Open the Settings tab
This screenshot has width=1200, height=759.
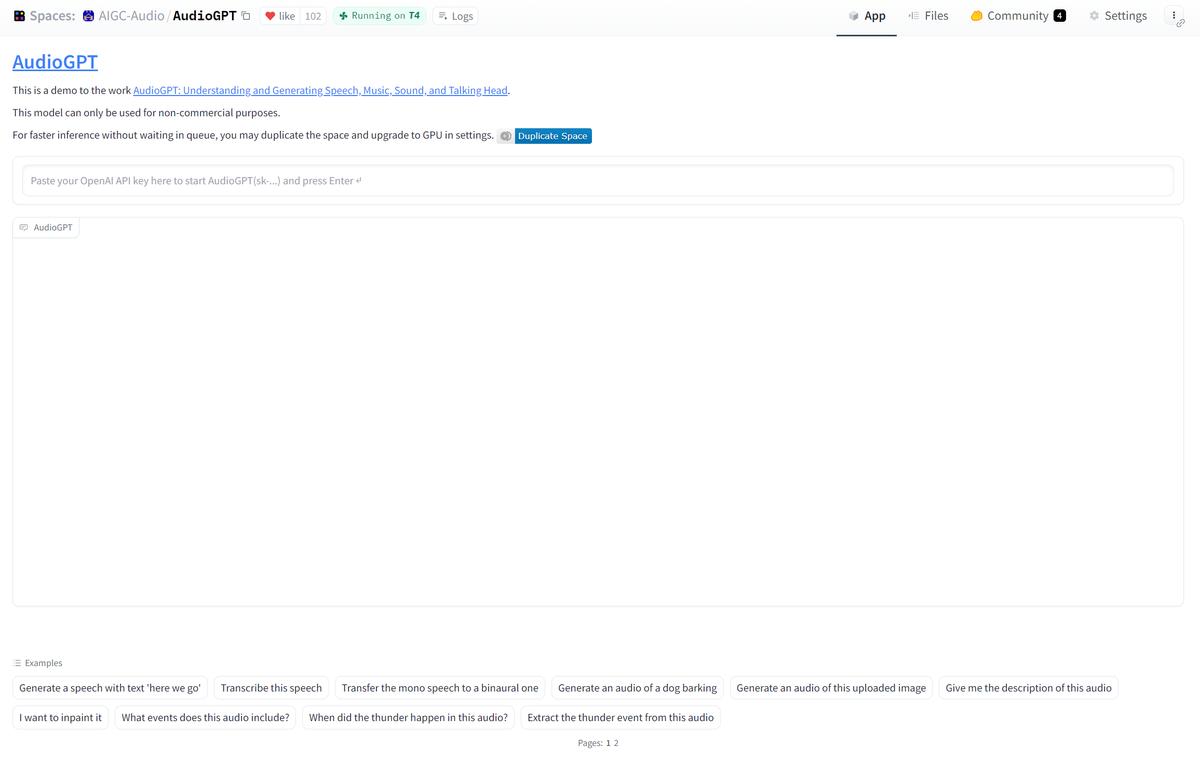pyautogui.click(x=1118, y=16)
